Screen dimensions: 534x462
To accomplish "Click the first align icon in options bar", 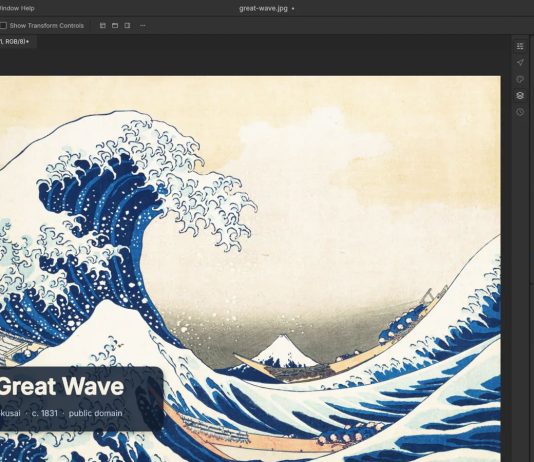I will pyautogui.click(x=103, y=26).
